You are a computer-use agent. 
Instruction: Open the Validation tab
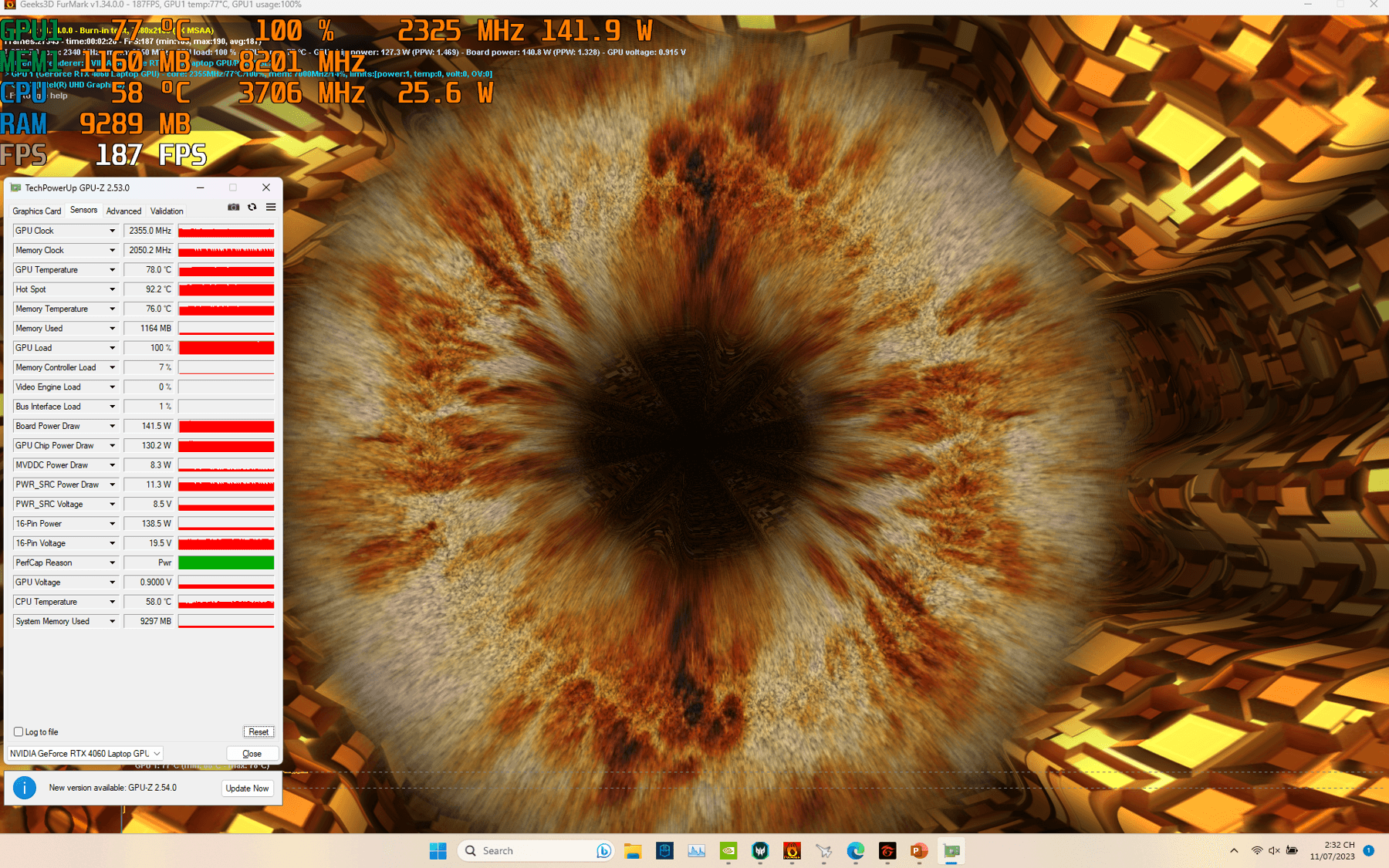click(x=167, y=211)
